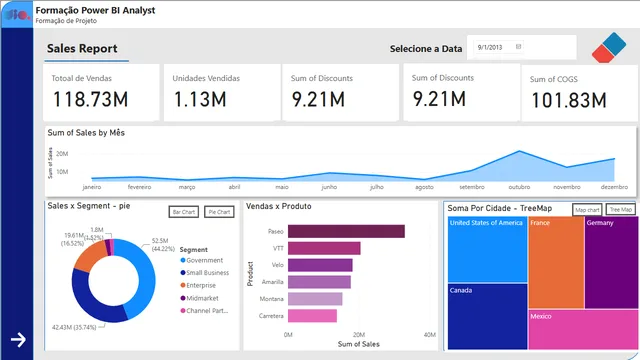Select the Germany treemap tile
This screenshot has width=640, height=360.
pyautogui.click(x=611, y=262)
